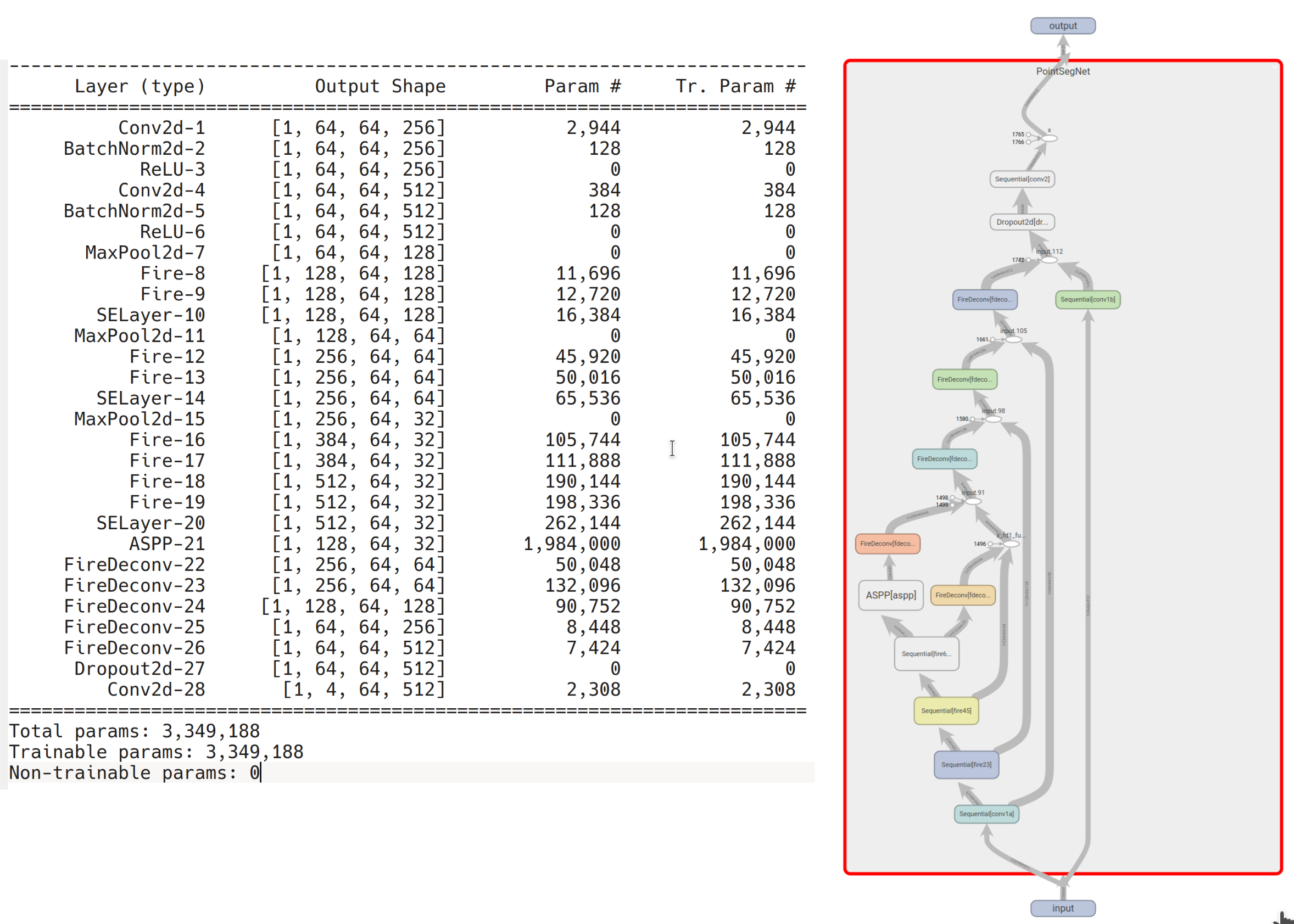Click the MaxPool2d-15 layer name
1294x924 pixels.
pos(140,419)
